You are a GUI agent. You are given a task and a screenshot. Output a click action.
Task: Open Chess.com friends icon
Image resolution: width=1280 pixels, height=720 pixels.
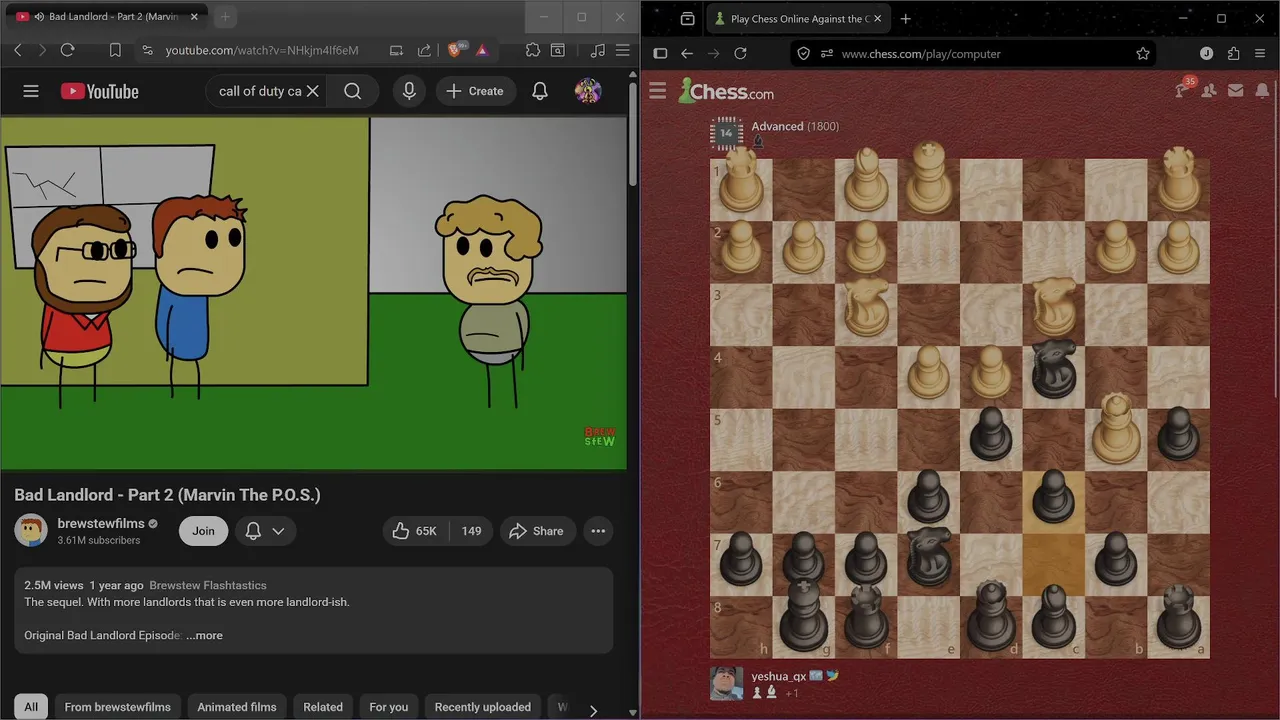1210,91
